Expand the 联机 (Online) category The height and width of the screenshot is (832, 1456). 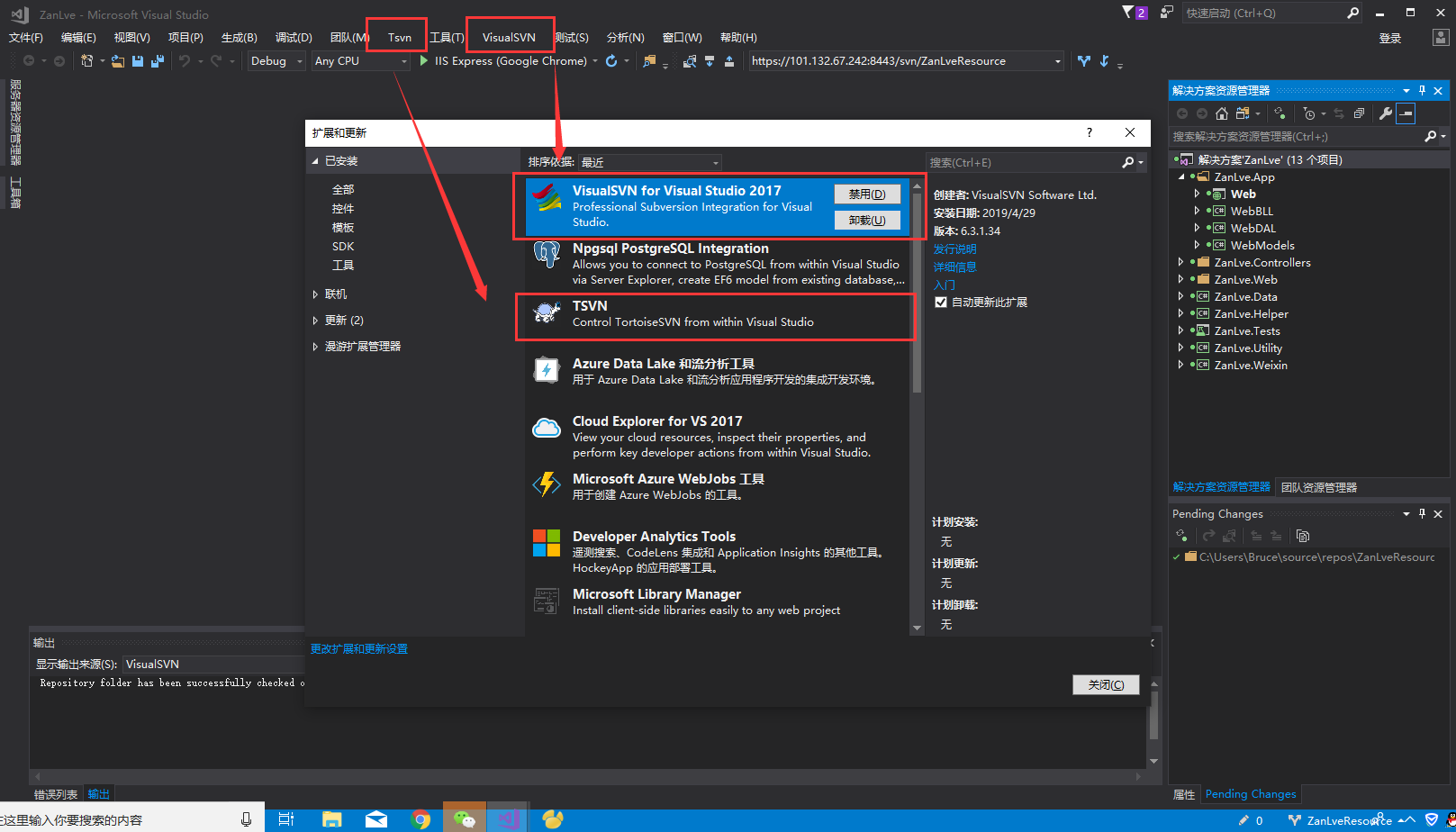315,294
